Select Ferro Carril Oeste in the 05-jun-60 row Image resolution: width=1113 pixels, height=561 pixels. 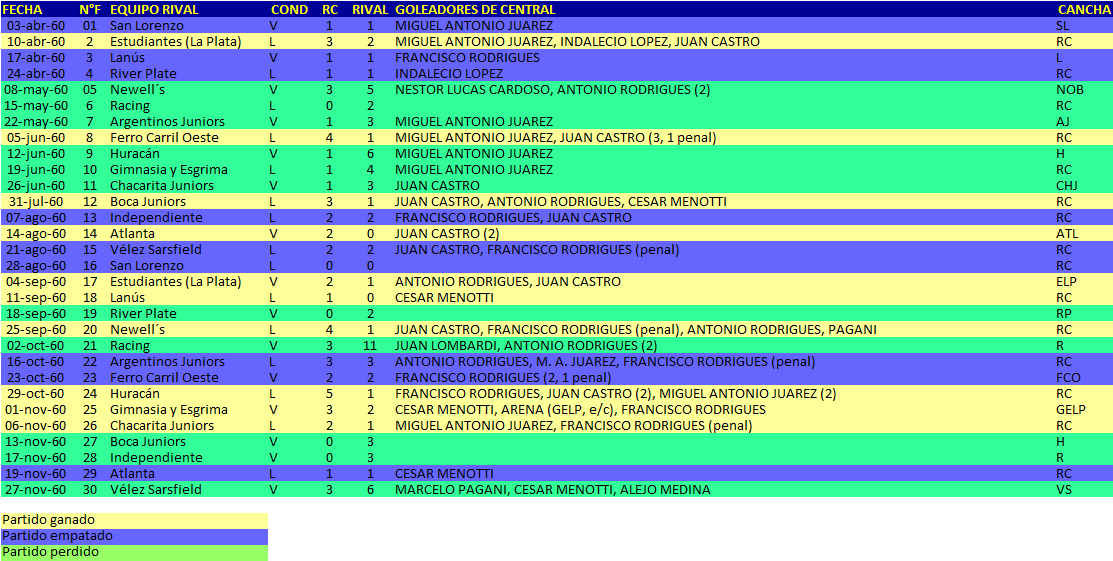coord(164,138)
